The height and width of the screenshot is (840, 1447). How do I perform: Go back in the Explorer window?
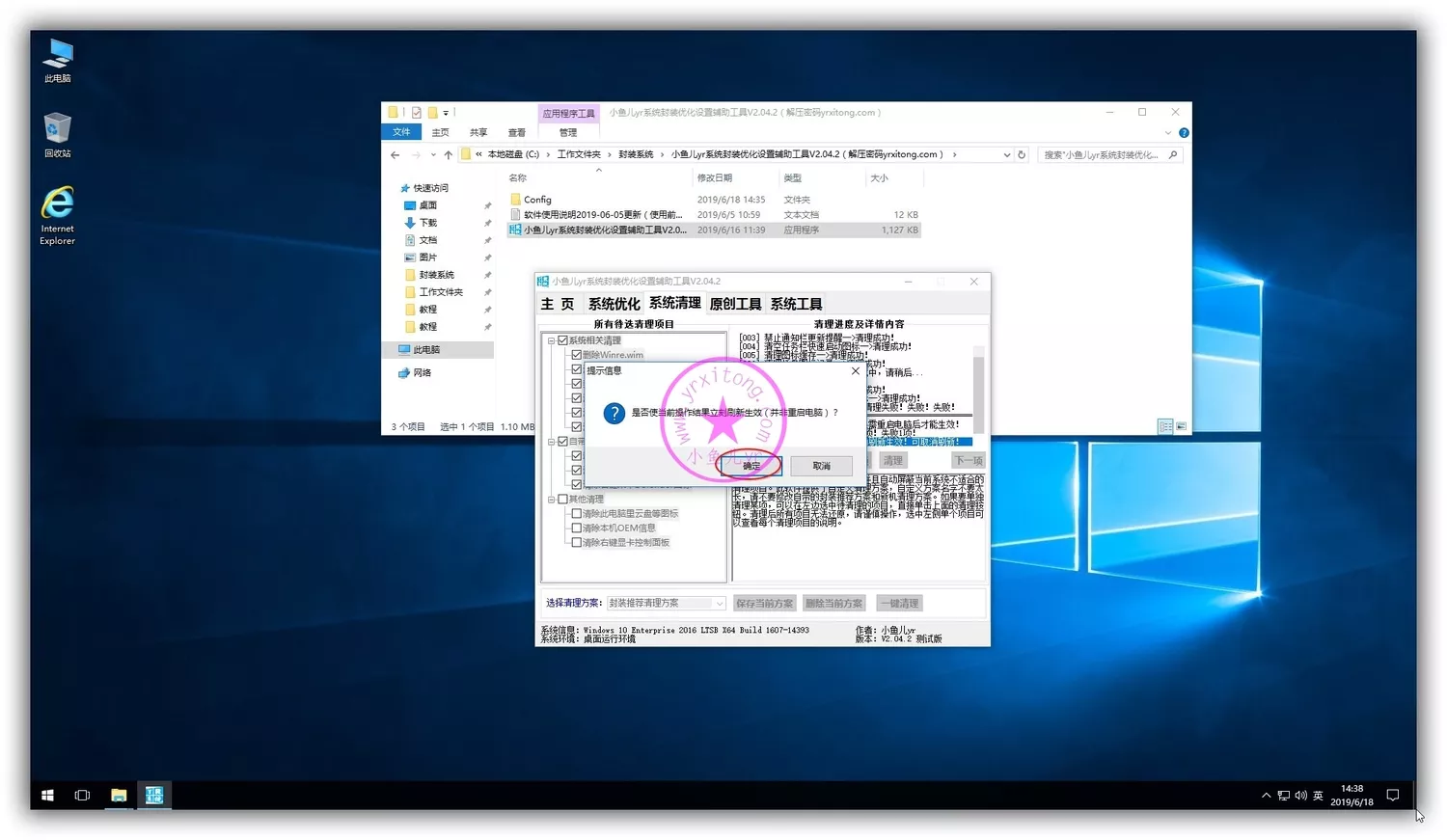[395, 154]
